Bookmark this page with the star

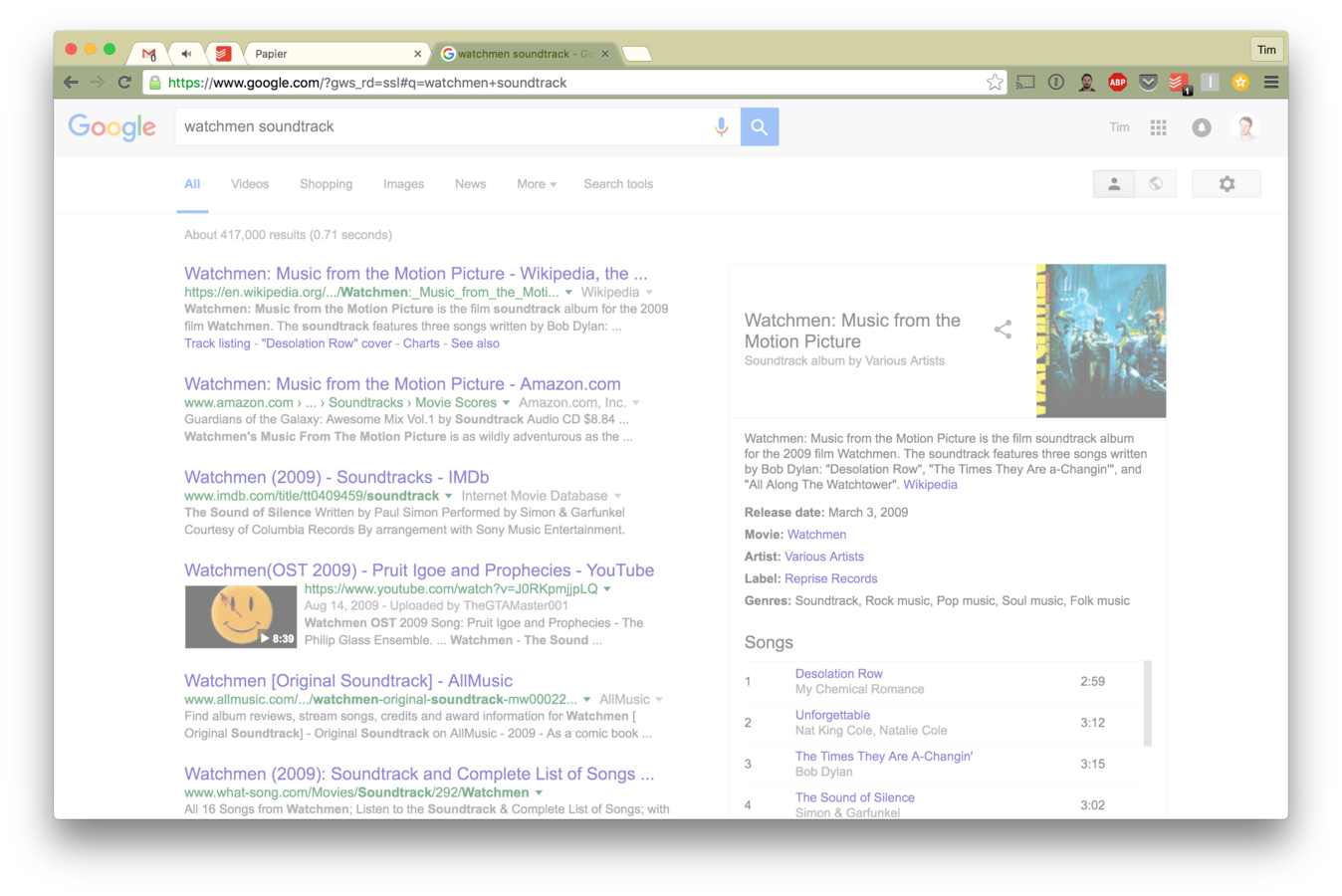click(995, 83)
